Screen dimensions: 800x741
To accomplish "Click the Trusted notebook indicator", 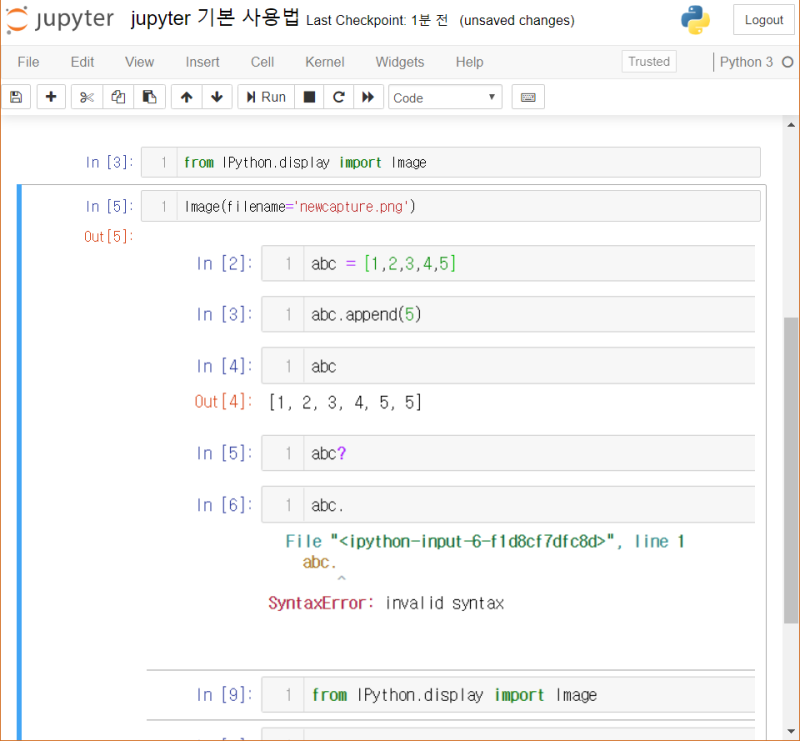I will point(648,61).
